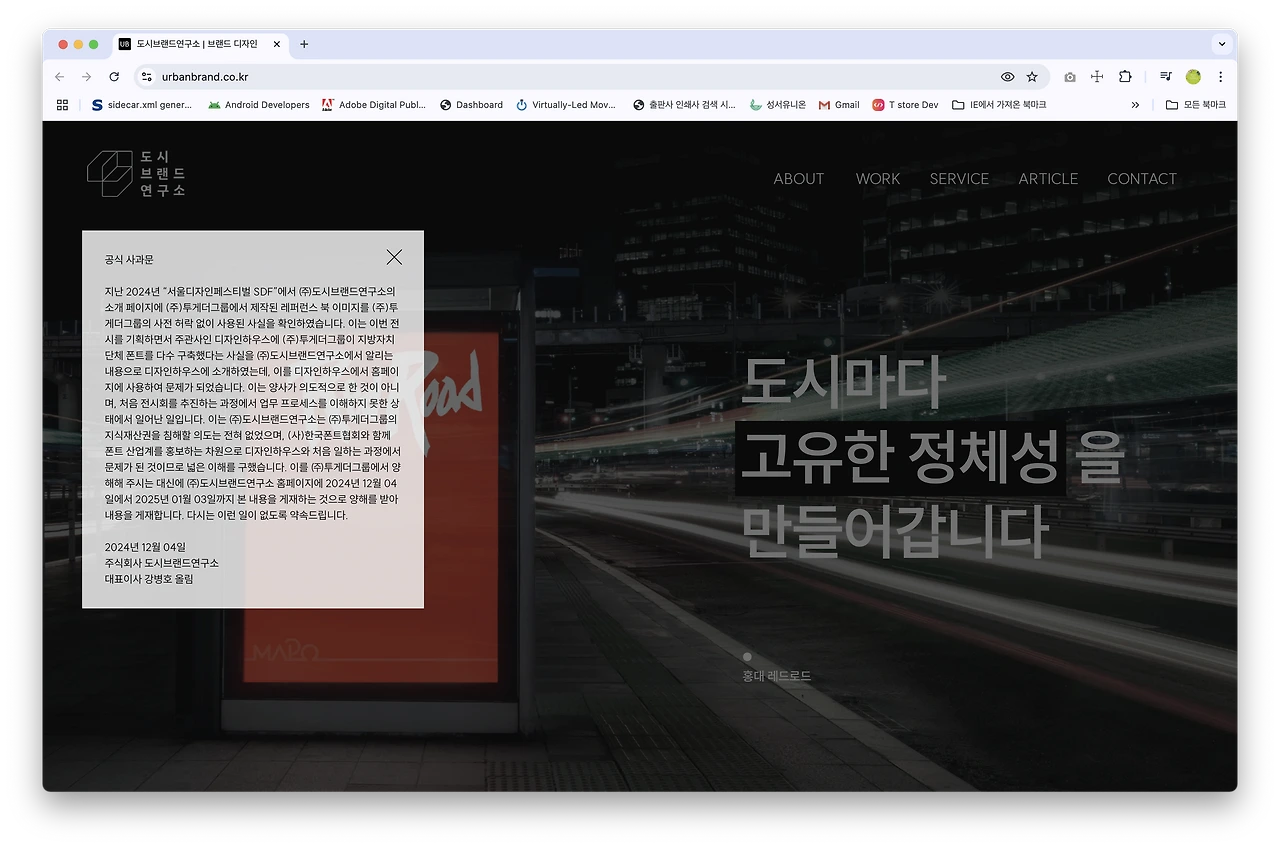Open the ABOUT menu

click(x=799, y=179)
